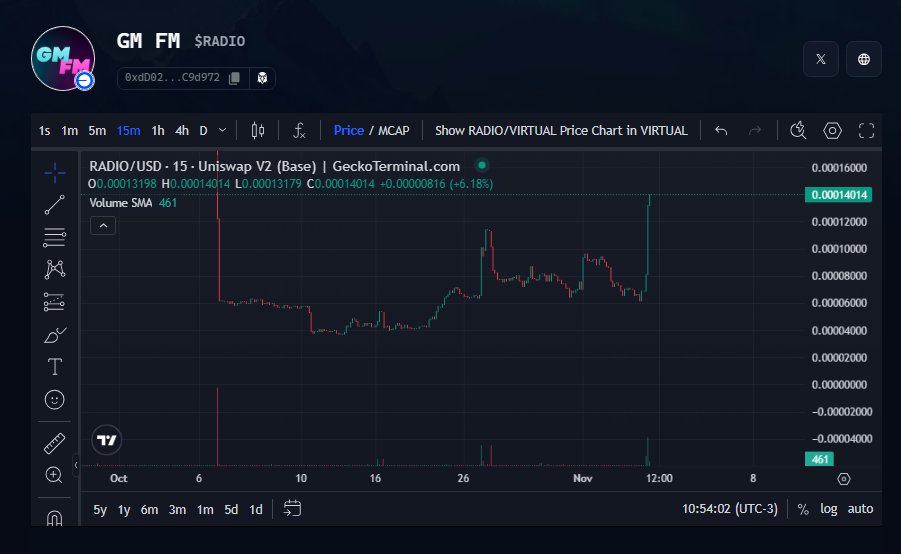The image size is (901, 554).
Task: Undo the last chart action
Action: [721, 131]
